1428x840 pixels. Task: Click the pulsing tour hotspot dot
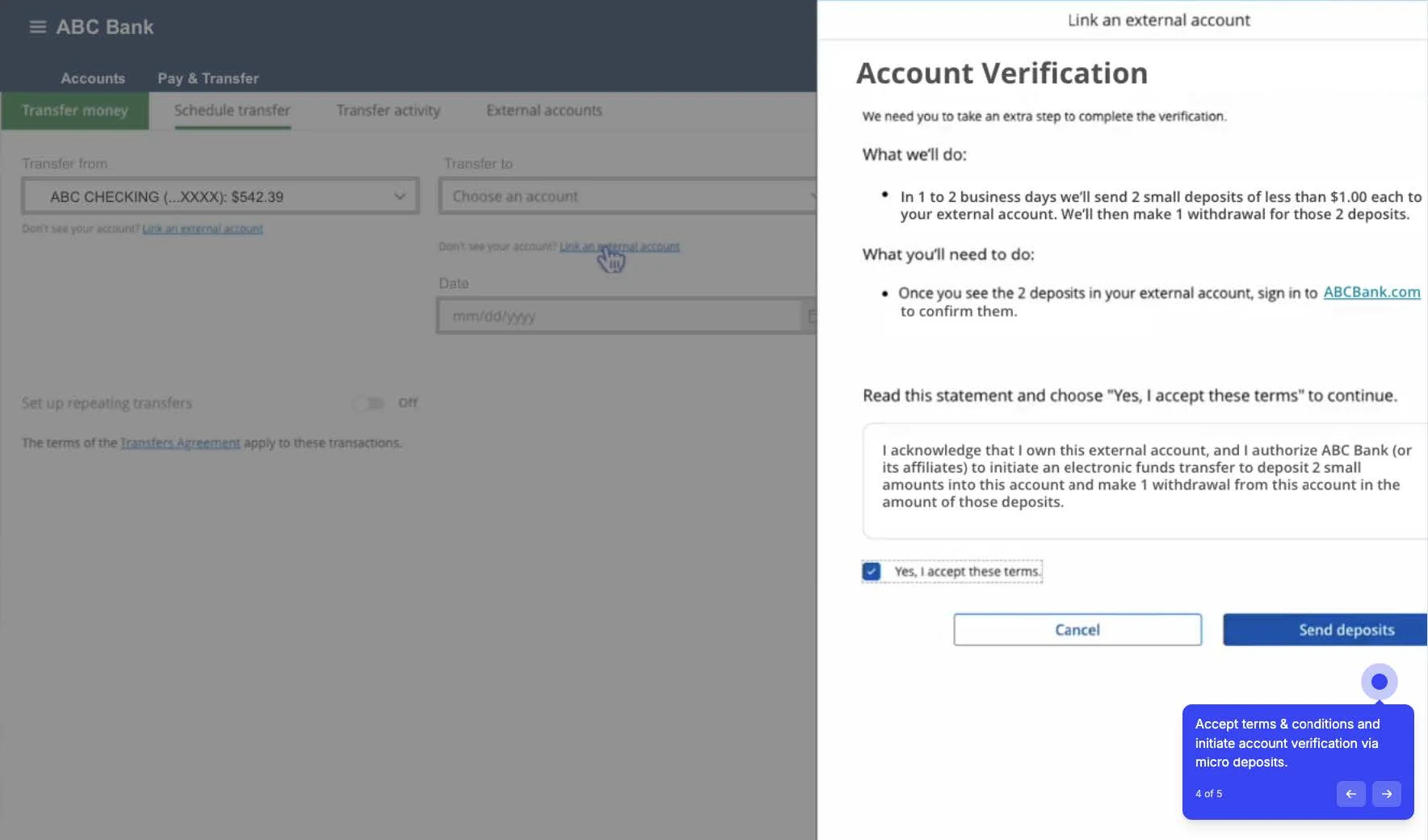1380,682
